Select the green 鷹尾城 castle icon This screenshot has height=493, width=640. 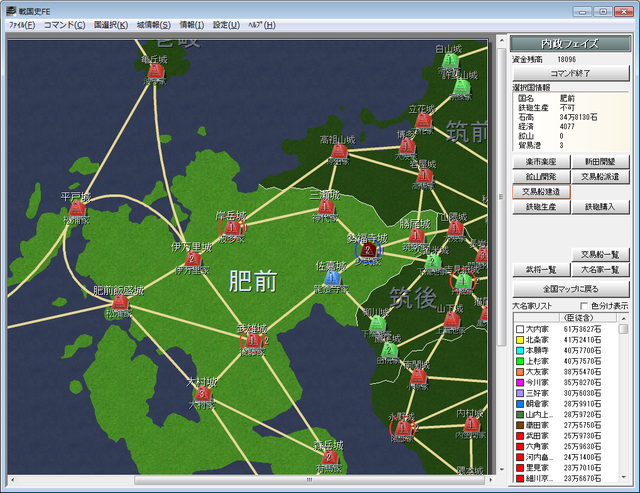[389, 350]
